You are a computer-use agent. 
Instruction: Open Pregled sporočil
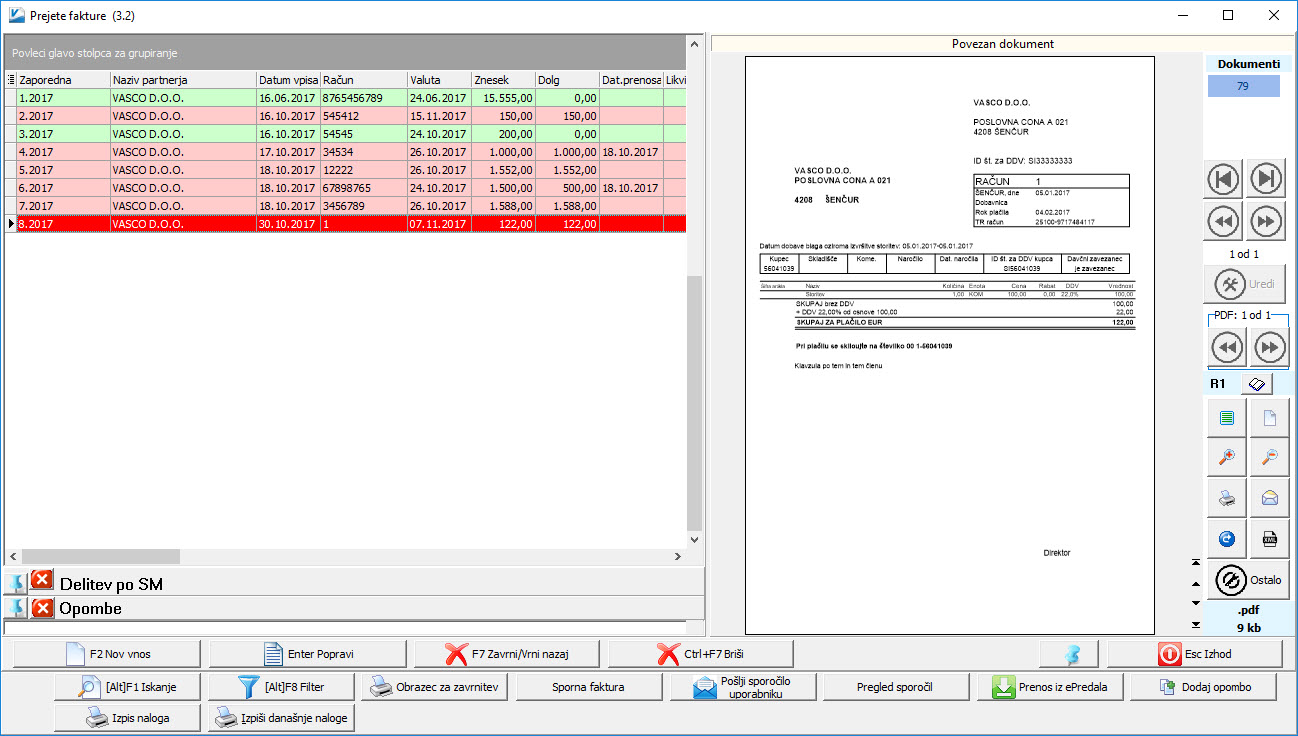(x=895, y=687)
